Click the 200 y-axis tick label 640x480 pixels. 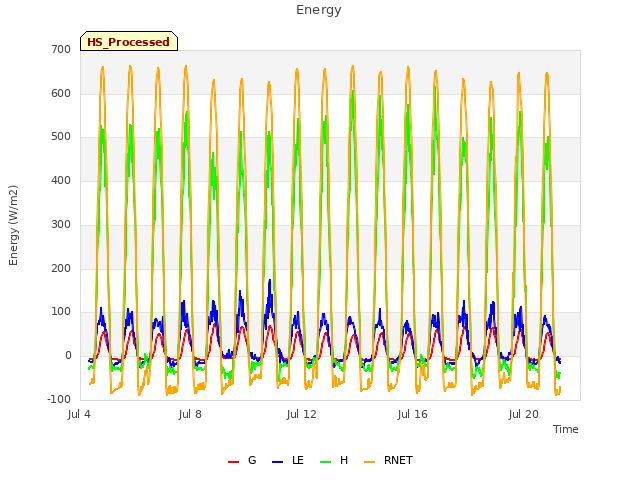pos(61,268)
